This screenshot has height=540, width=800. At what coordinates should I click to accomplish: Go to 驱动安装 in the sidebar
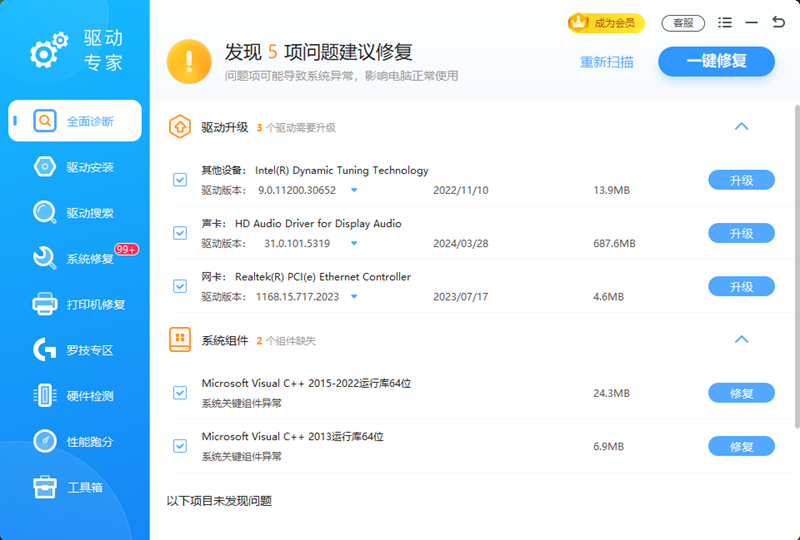pyautogui.click(x=75, y=167)
